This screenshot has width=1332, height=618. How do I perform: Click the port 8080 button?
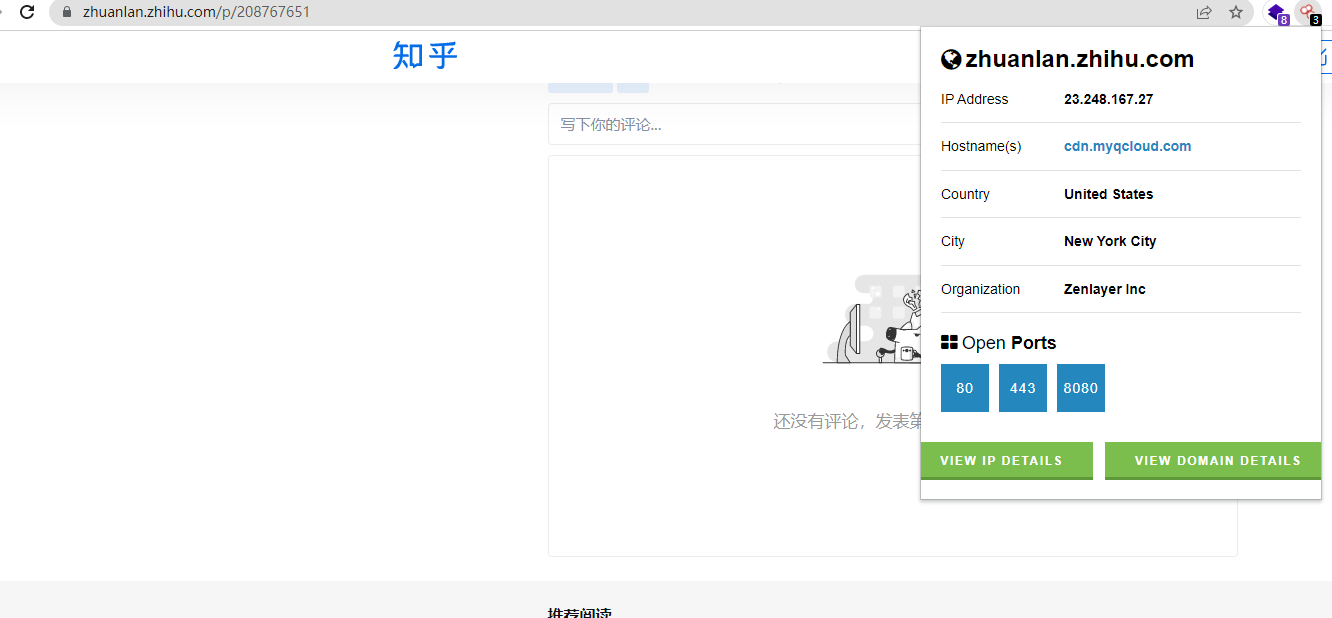1081,388
